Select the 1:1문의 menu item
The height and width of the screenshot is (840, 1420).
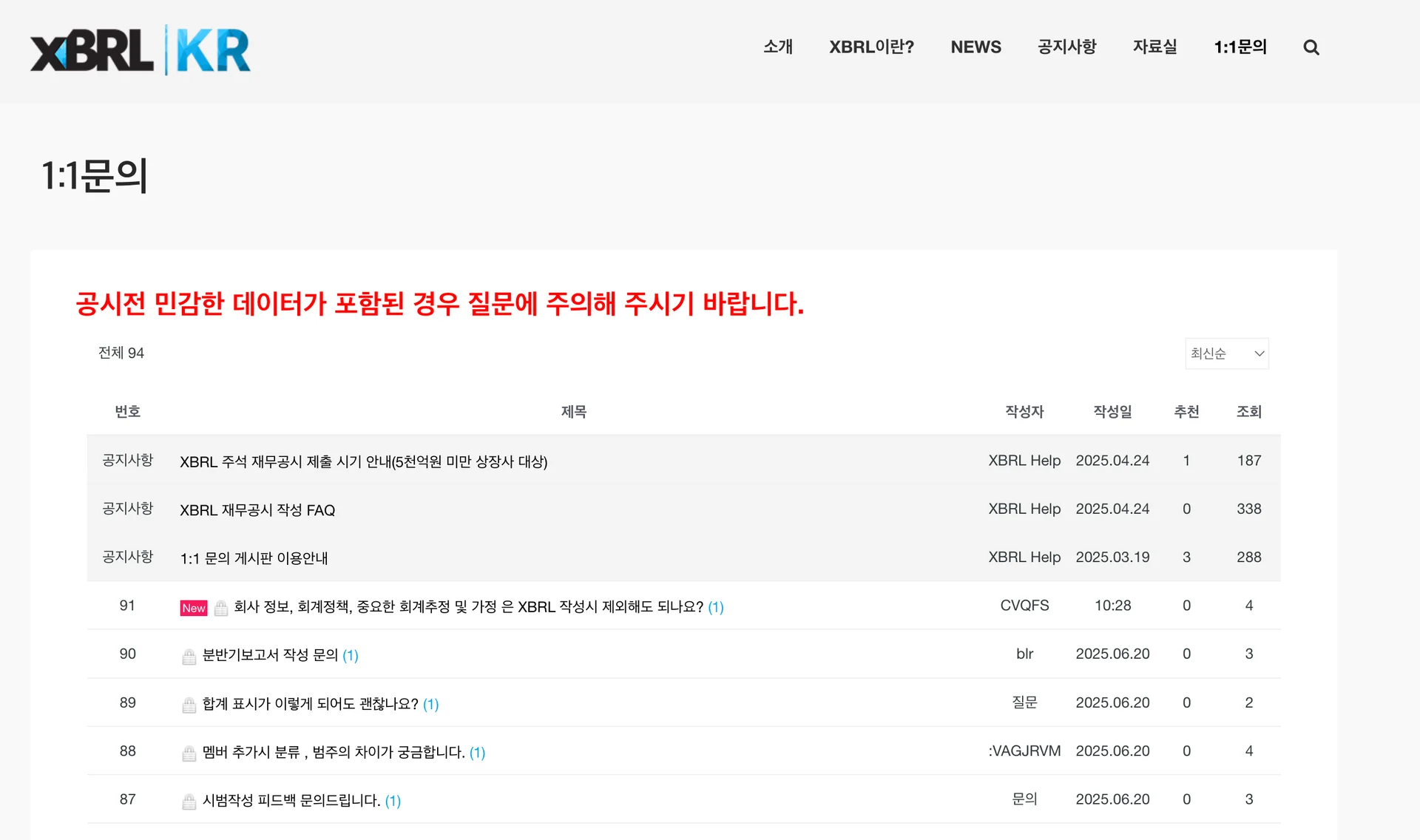click(x=1240, y=47)
